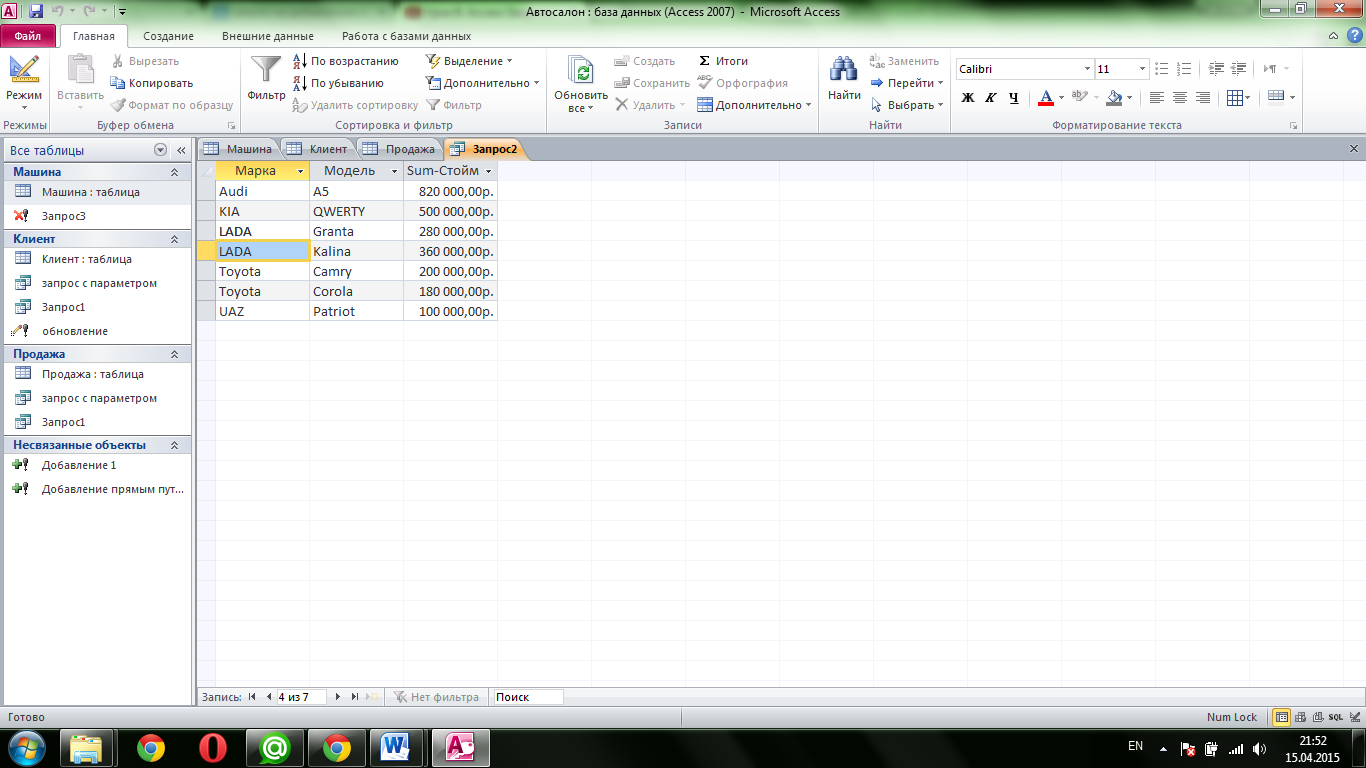Click Нет фильтра indicator
This screenshot has width=1366, height=768.
pyautogui.click(x=437, y=697)
